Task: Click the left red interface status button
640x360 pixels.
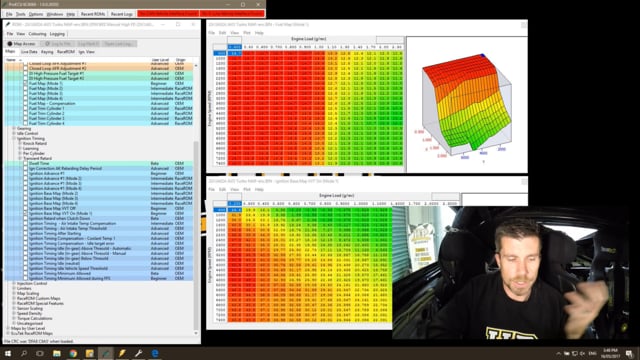Action: click(168, 14)
